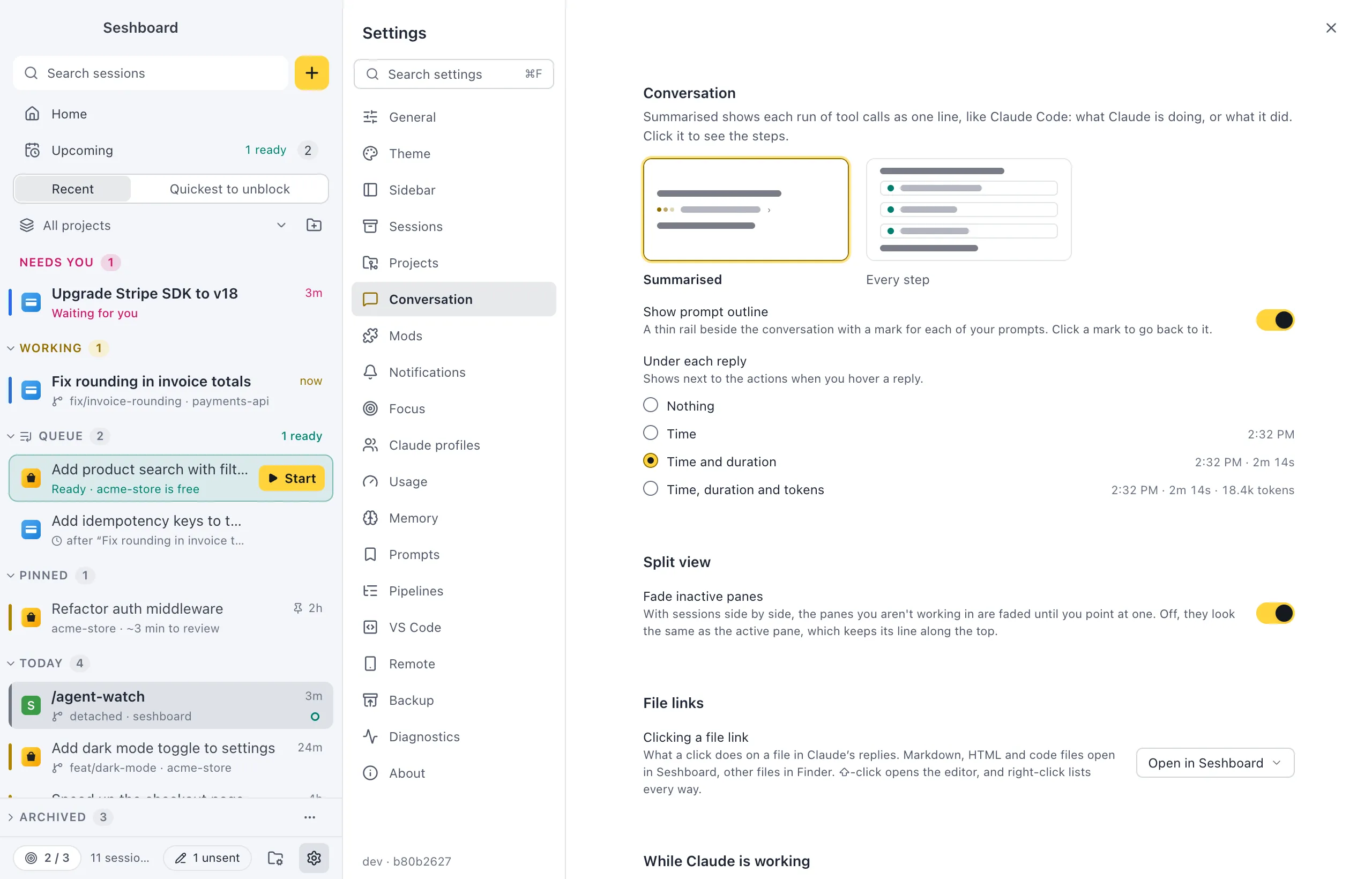
Task: Collapse the Today section chevron
Action: [x=10, y=663]
